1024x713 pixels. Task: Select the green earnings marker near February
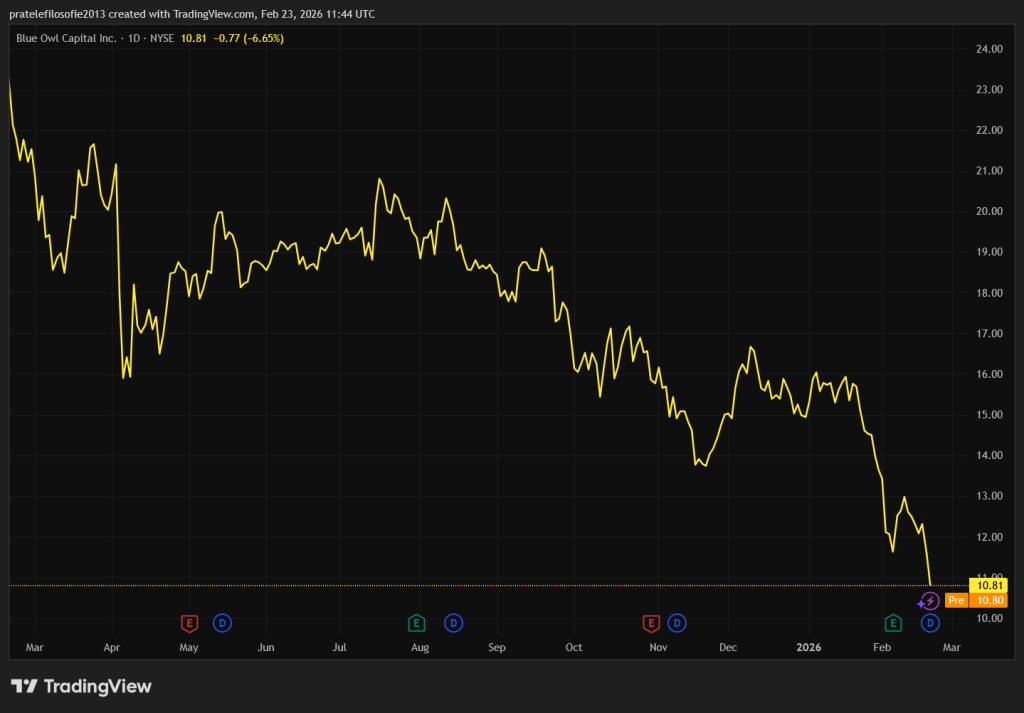click(892, 623)
